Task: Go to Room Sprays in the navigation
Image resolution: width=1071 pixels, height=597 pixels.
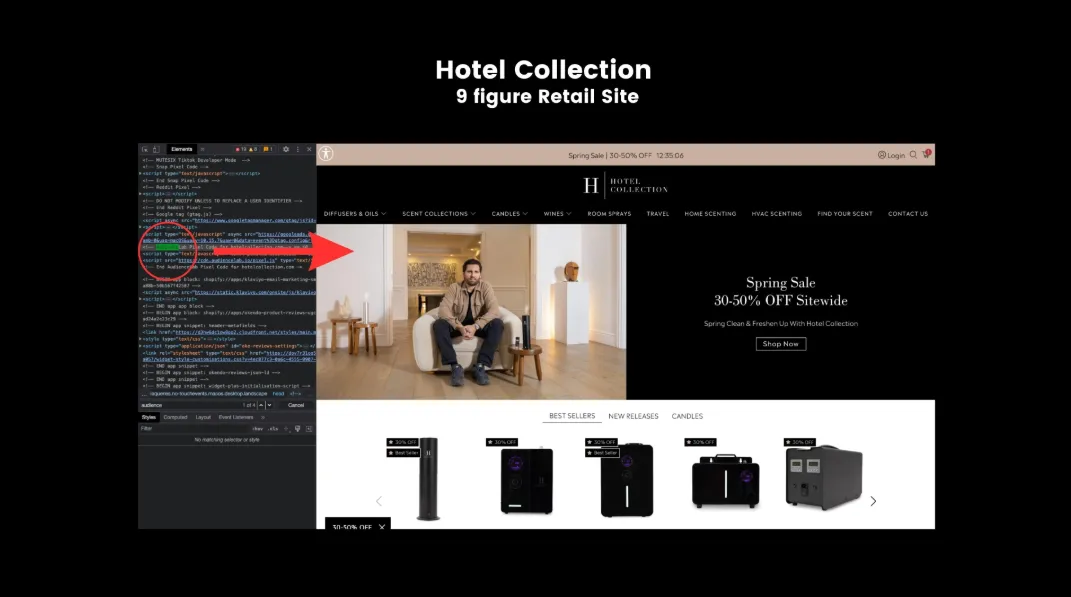Action: [x=609, y=214]
